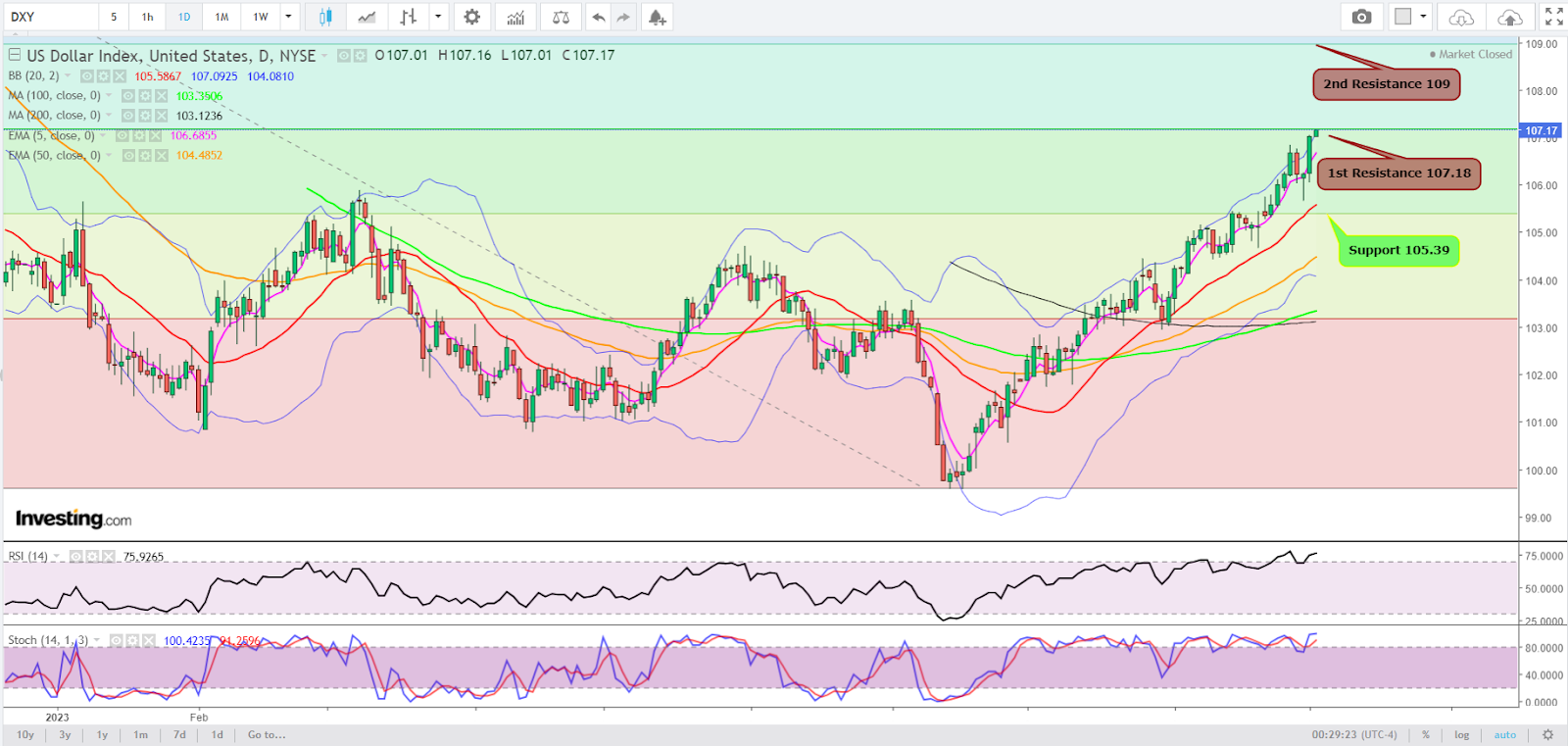This screenshot has width=1568, height=746.
Task: Open US Dollar Index series settings gear
Action: point(361,56)
